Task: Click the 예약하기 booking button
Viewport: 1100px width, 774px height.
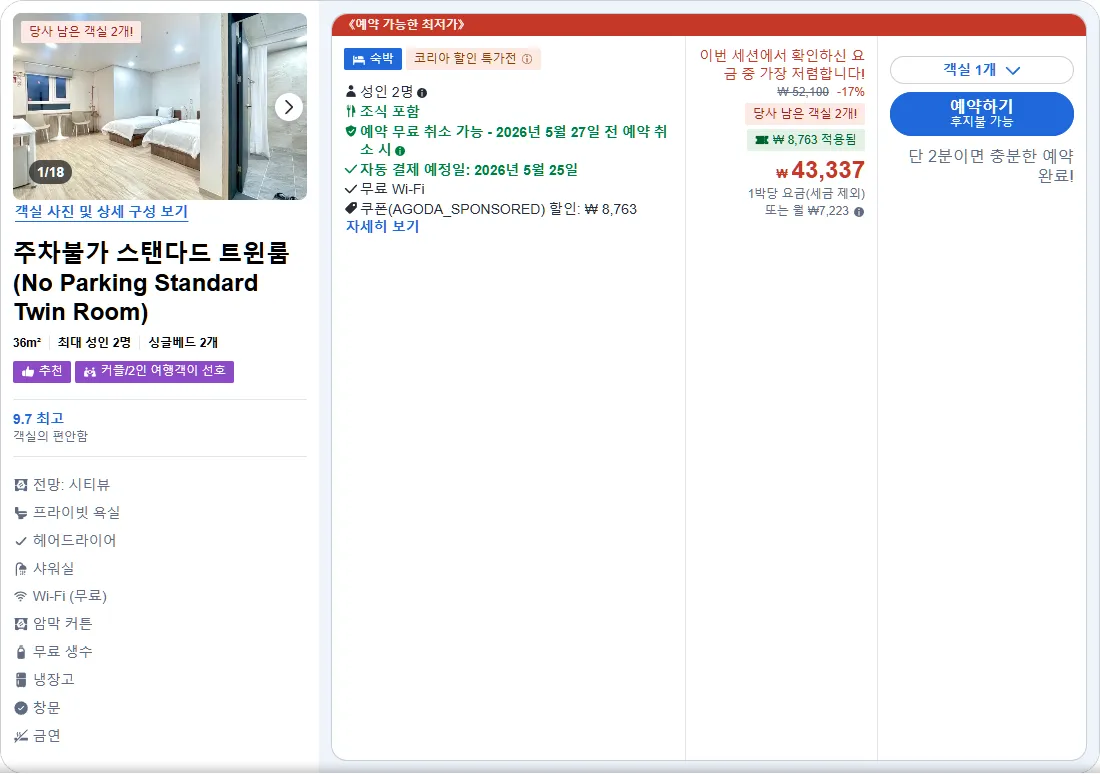Action: click(x=981, y=114)
